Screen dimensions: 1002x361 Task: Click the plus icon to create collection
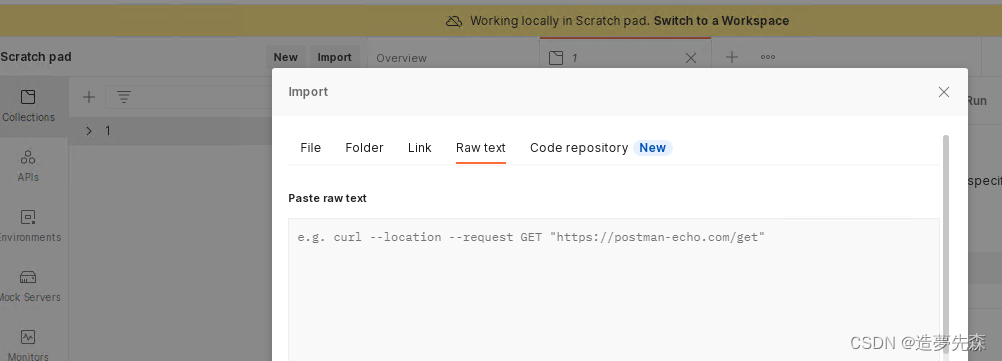tap(89, 97)
